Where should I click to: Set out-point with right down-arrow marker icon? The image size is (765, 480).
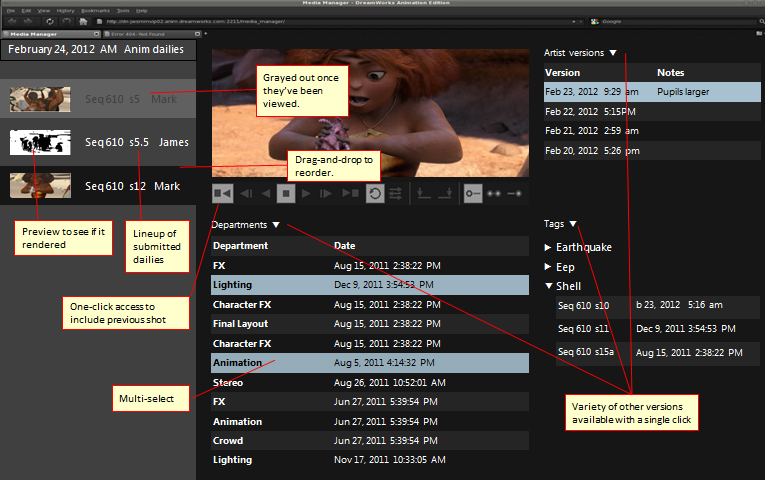[445, 194]
